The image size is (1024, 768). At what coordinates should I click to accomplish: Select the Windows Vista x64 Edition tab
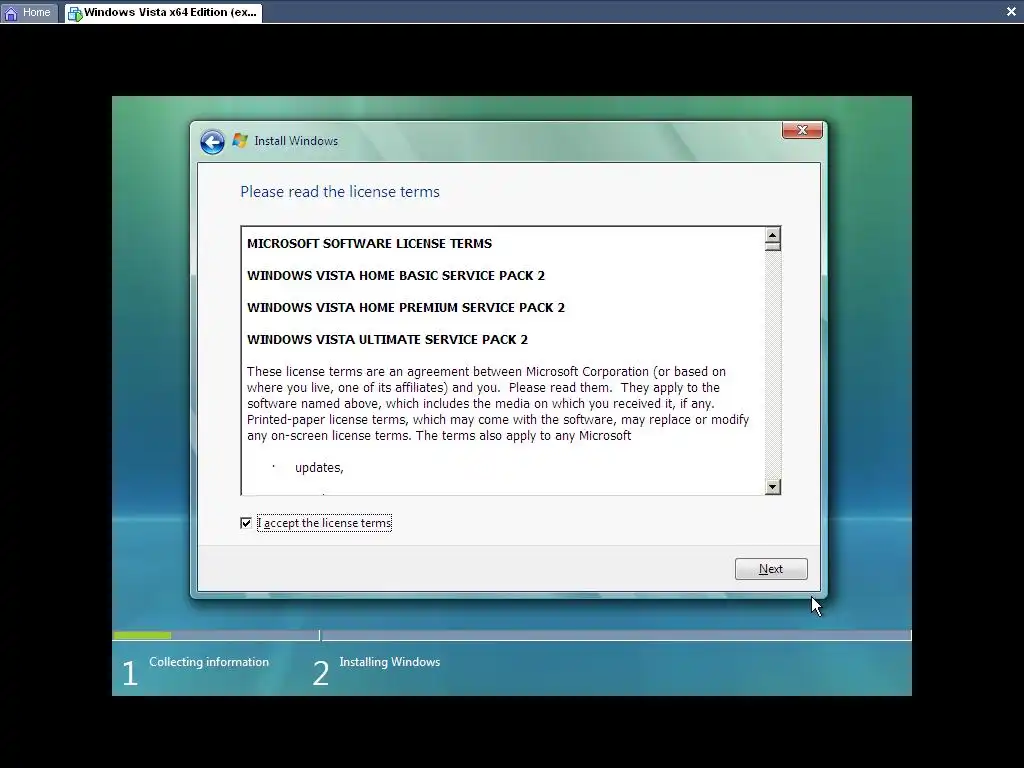click(164, 12)
